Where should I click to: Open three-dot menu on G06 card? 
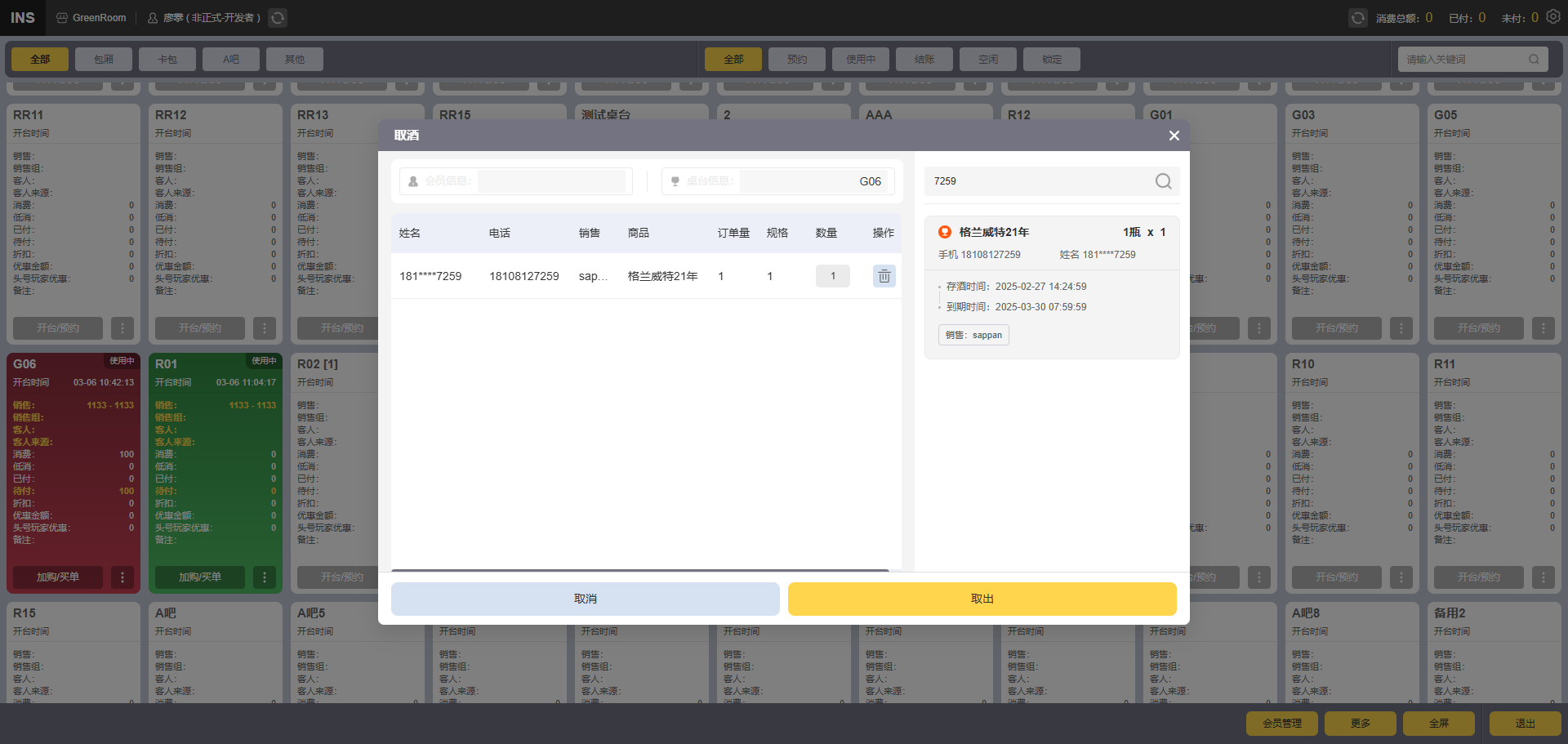[122, 577]
